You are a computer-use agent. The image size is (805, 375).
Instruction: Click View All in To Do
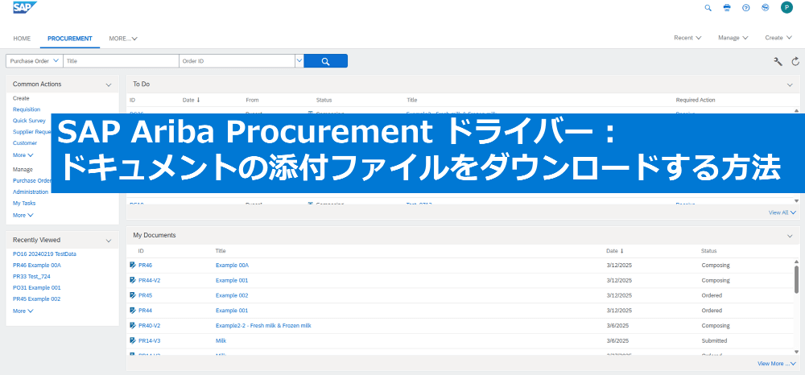[782, 212]
